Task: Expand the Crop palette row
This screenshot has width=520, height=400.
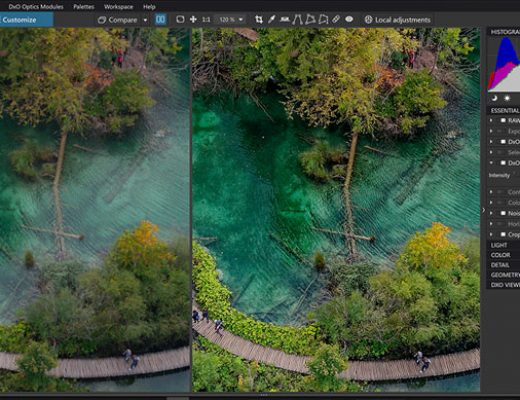Action: point(491,234)
